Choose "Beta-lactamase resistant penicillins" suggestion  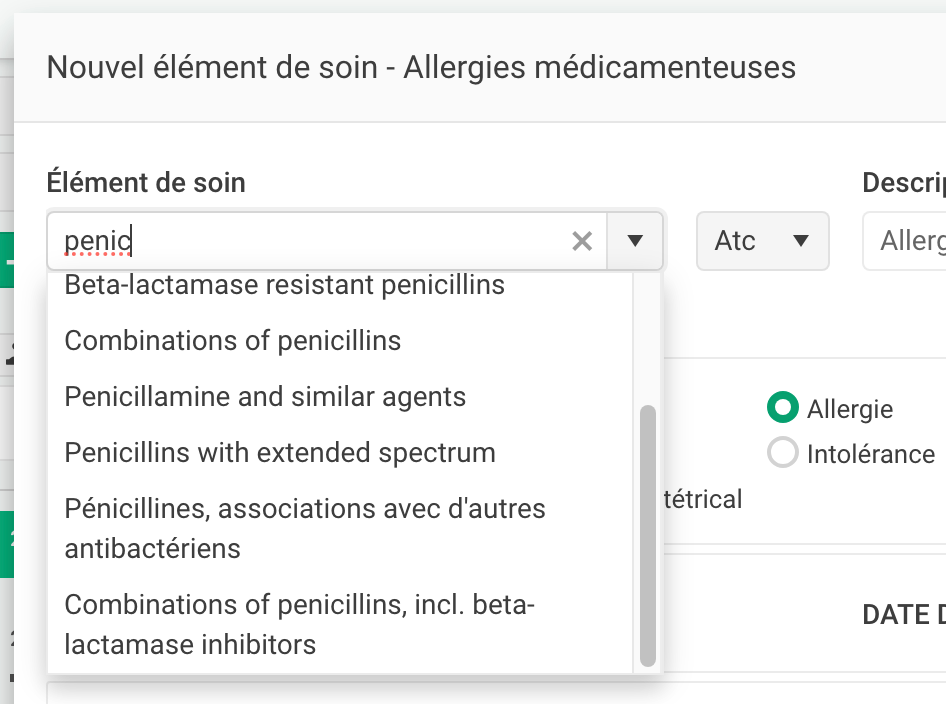click(284, 286)
